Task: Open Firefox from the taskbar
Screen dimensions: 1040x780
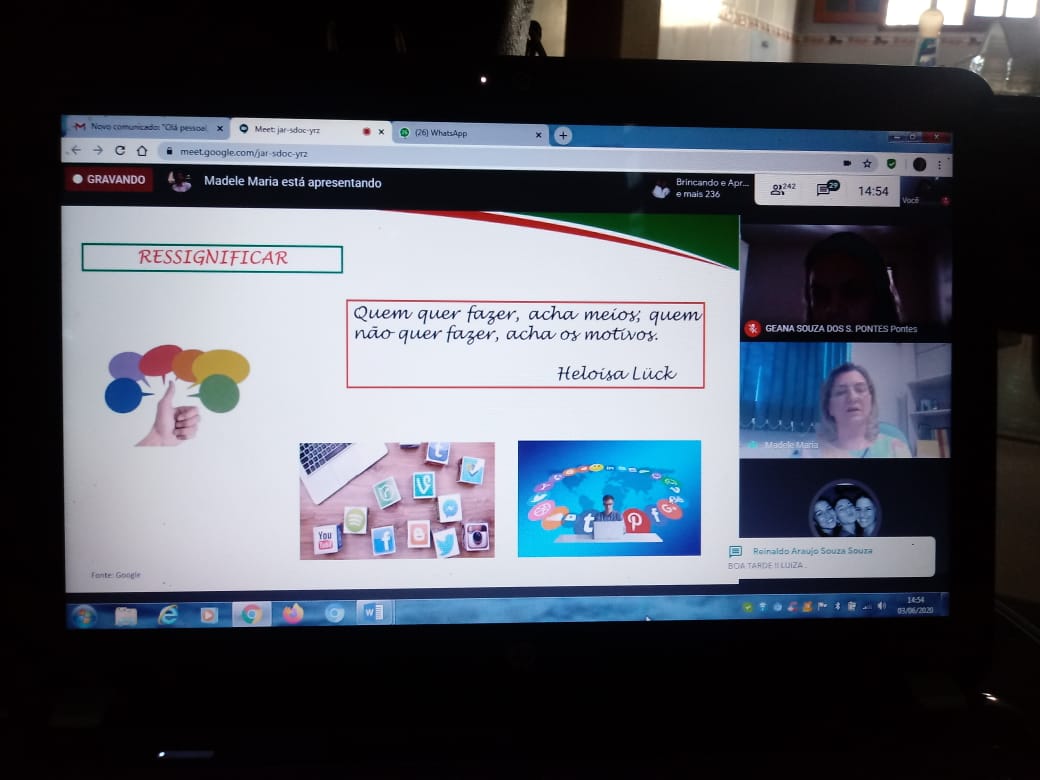Action: 292,613
